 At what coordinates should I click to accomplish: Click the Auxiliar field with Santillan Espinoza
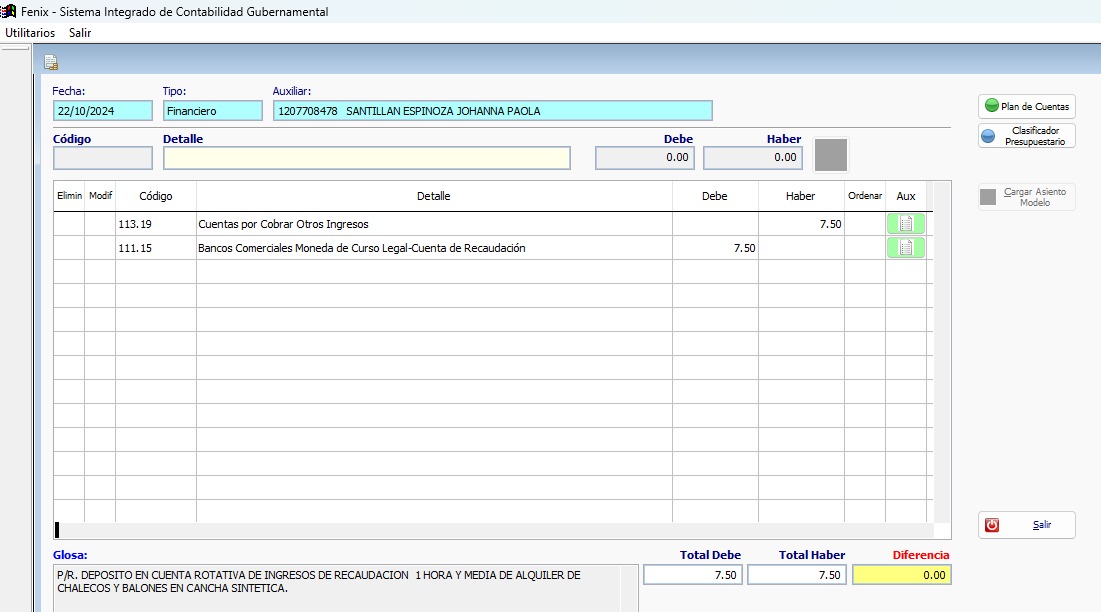pyautogui.click(x=492, y=111)
